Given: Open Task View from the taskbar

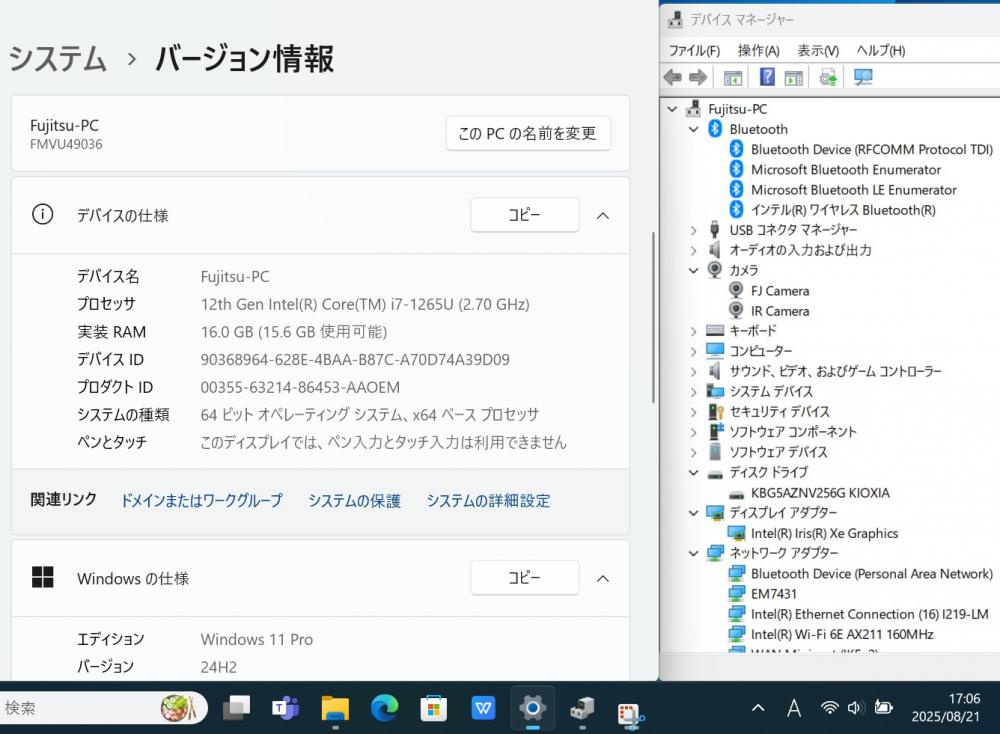Looking at the screenshot, I should point(236,708).
